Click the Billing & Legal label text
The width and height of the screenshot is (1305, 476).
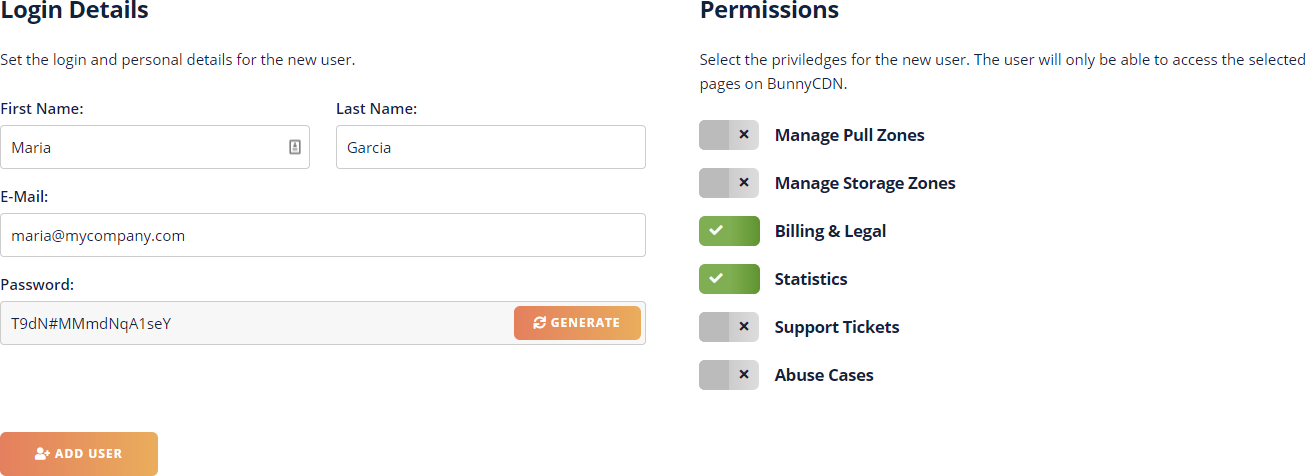coord(831,231)
